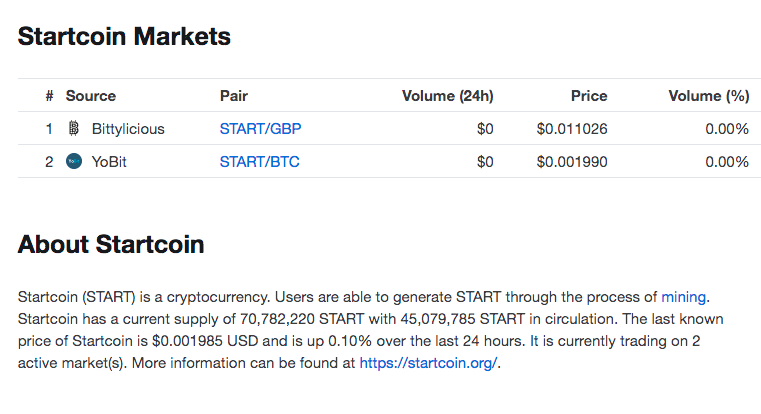Click the About Startcoin heading

click(x=111, y=244)
